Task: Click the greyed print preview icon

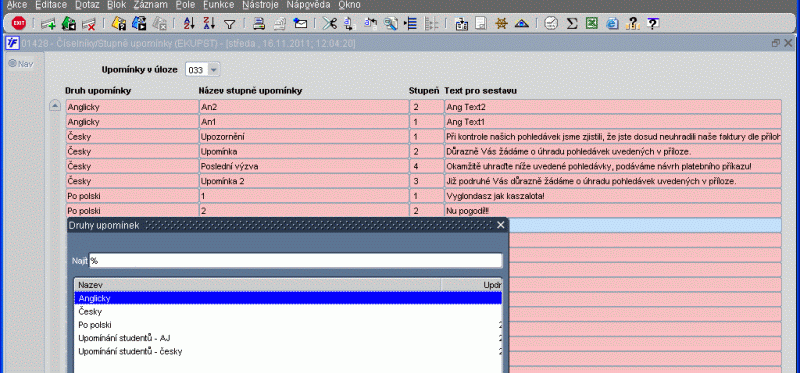Action: click(x=280, y=23)
